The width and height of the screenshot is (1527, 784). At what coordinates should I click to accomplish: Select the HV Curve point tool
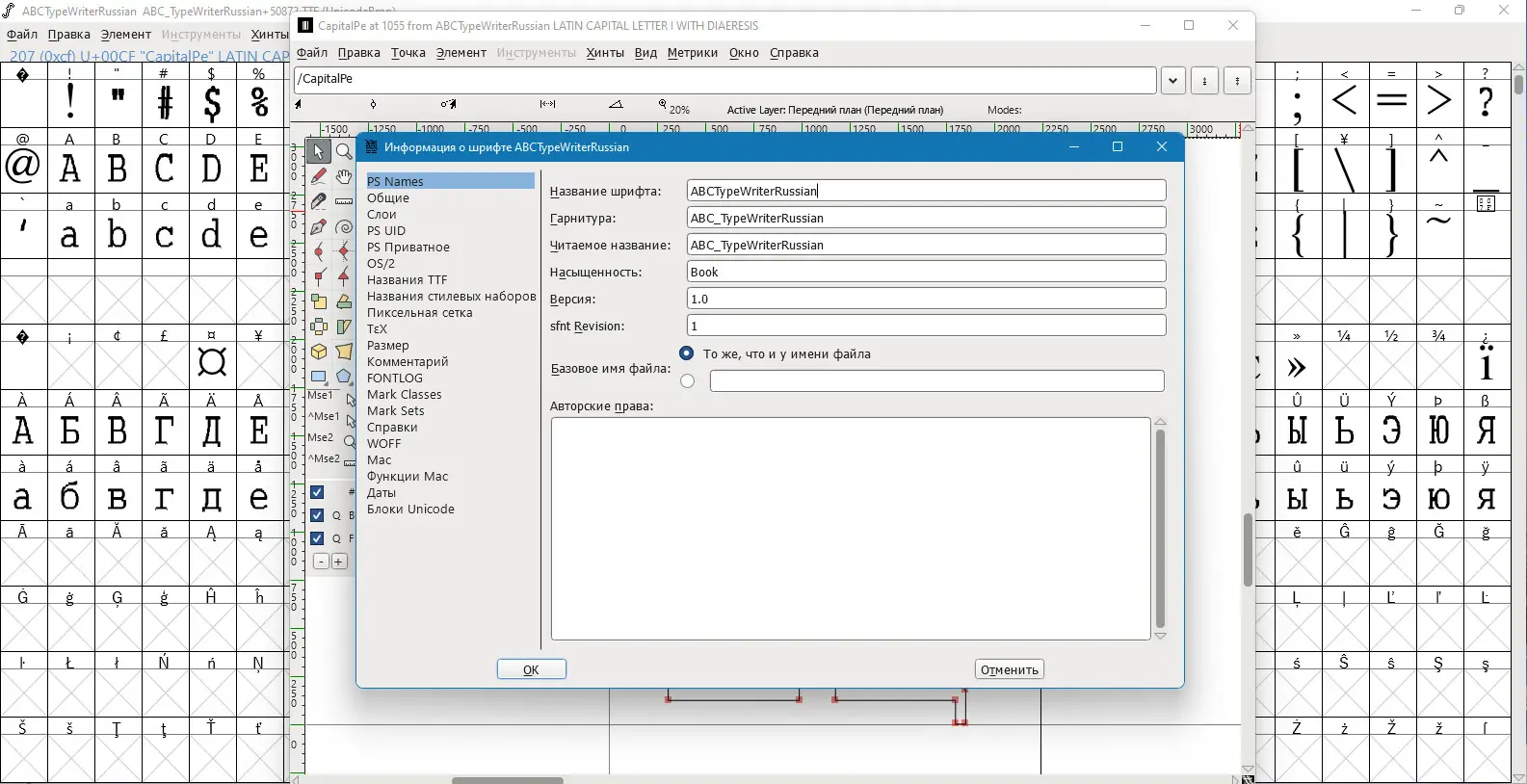(x=344, y=252)
